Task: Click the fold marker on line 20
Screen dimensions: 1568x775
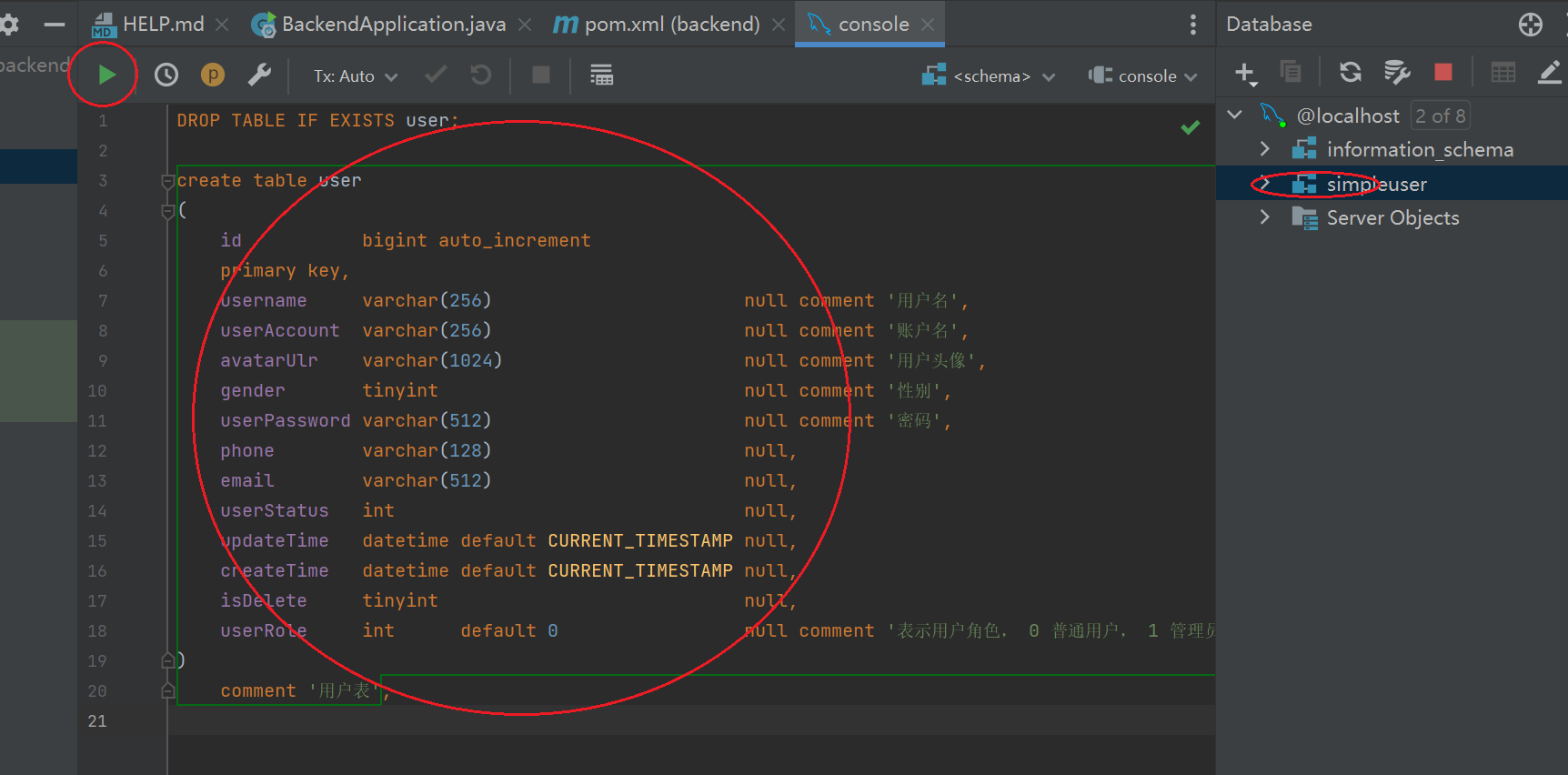Action: click(x=167, y=691)
